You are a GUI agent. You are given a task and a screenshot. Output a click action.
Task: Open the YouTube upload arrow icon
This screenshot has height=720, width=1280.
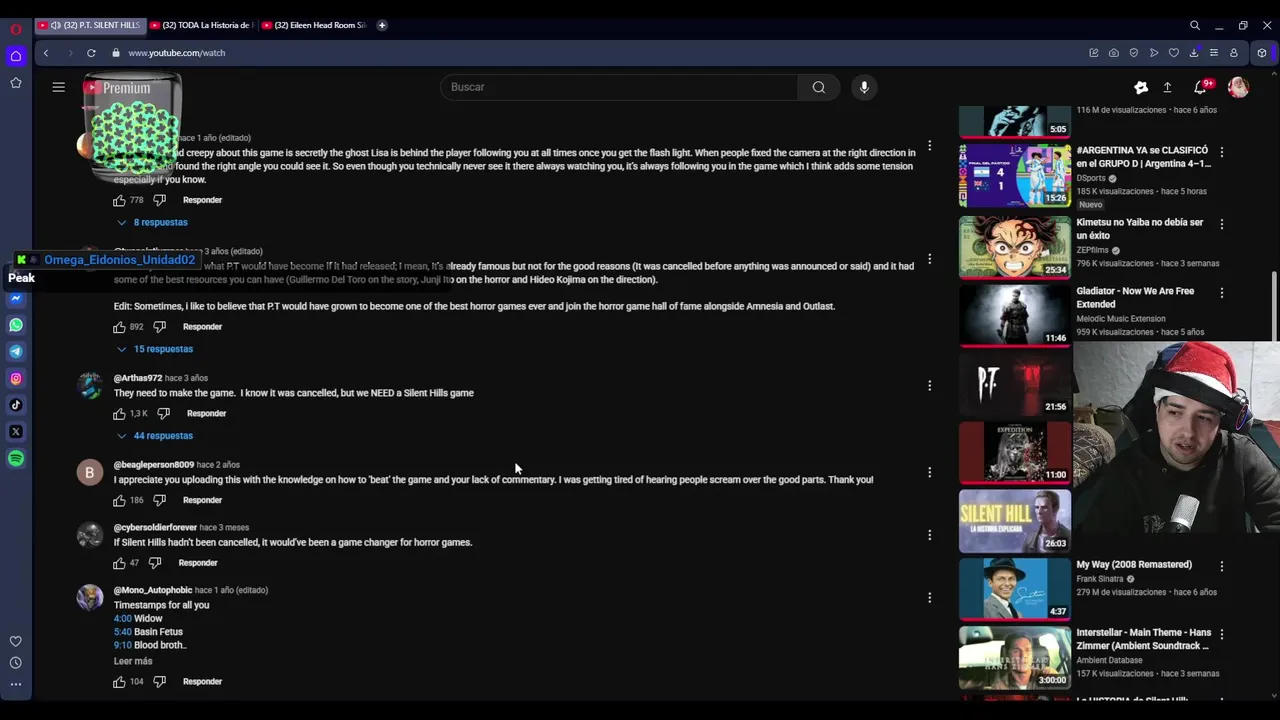[x=1167, y=87]
